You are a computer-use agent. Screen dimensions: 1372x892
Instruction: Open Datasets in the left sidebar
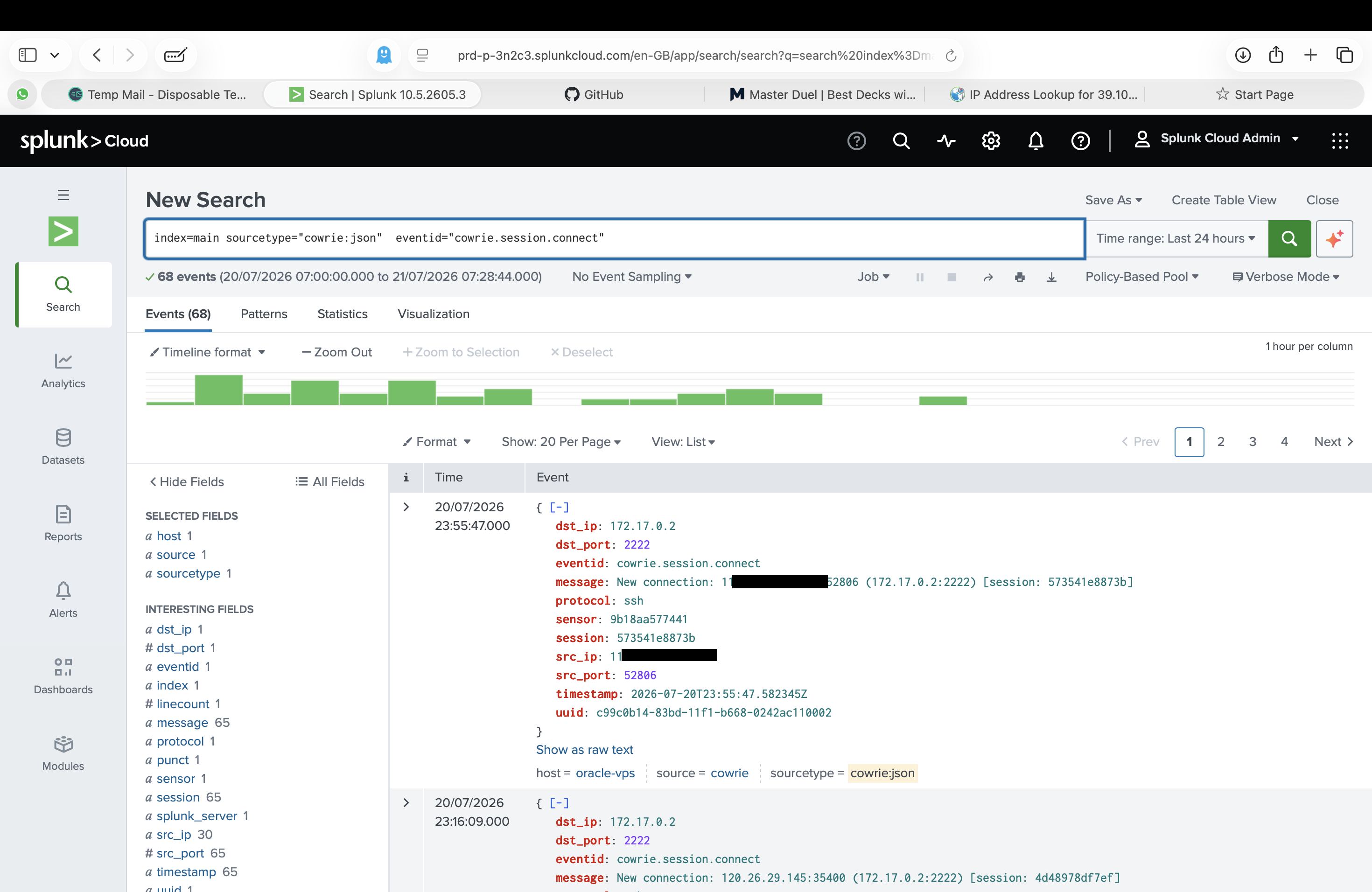point(63,447)
